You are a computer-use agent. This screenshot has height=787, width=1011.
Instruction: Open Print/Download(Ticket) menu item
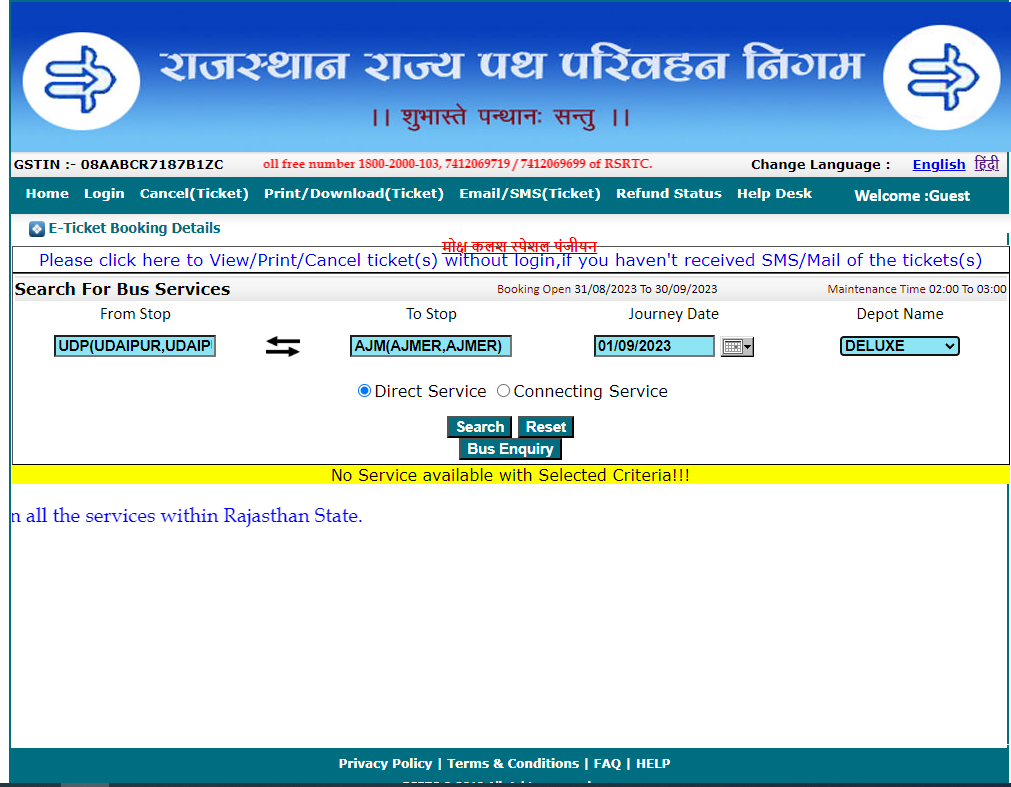[353, 194]
